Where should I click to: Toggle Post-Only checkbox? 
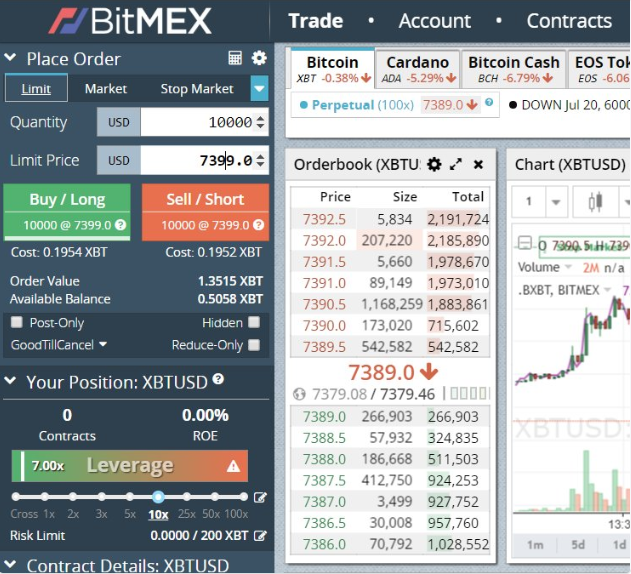pos(16,322)
